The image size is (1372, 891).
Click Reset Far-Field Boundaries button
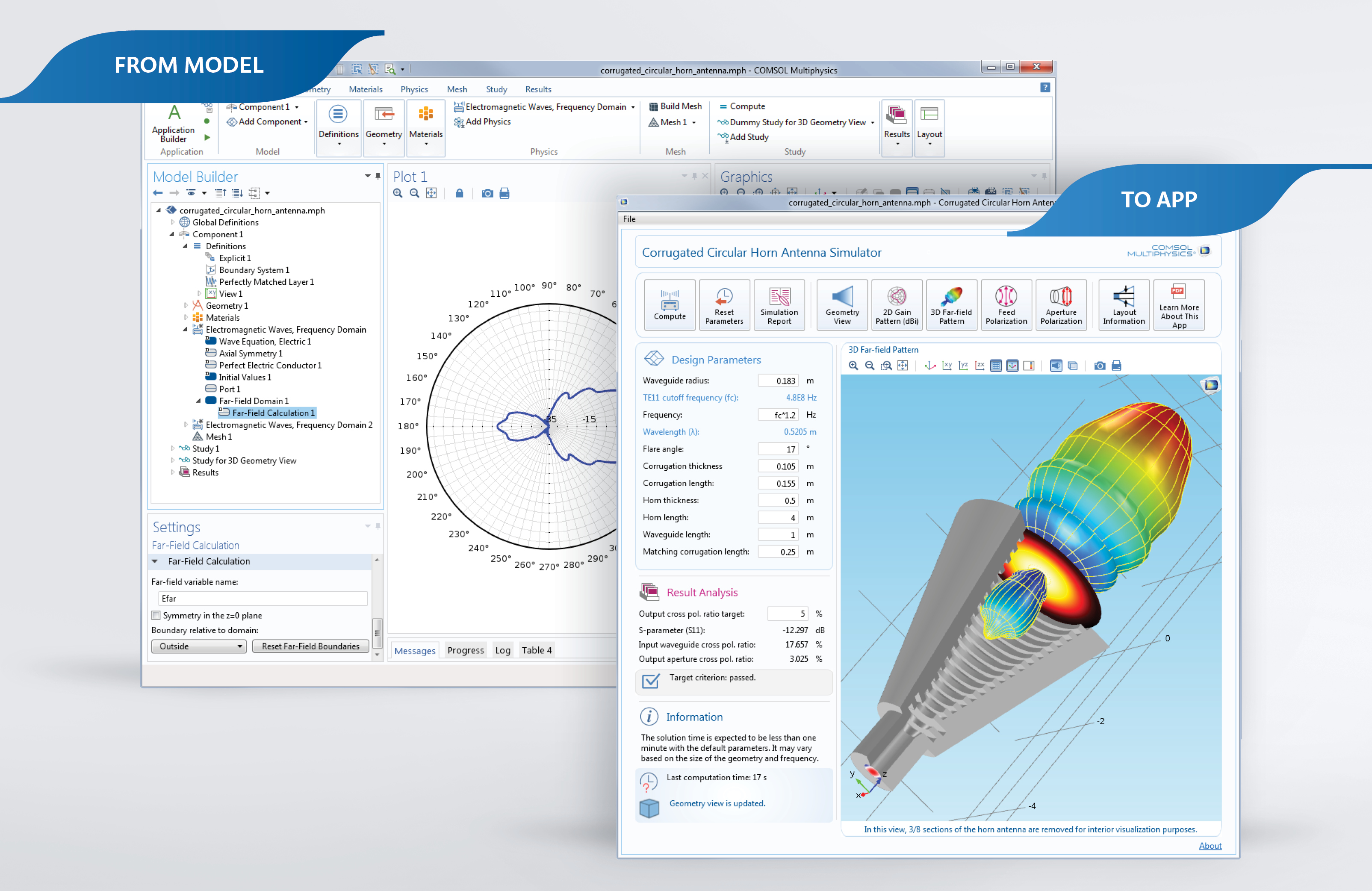(x=311, y=646)
